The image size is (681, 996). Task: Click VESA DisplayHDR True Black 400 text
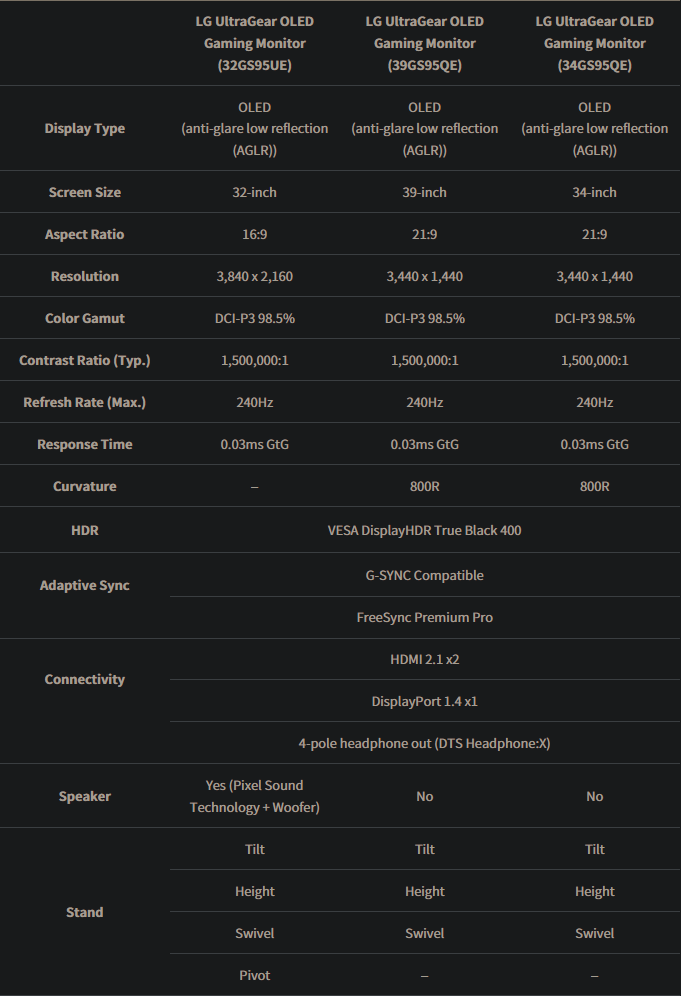(424, 530)
